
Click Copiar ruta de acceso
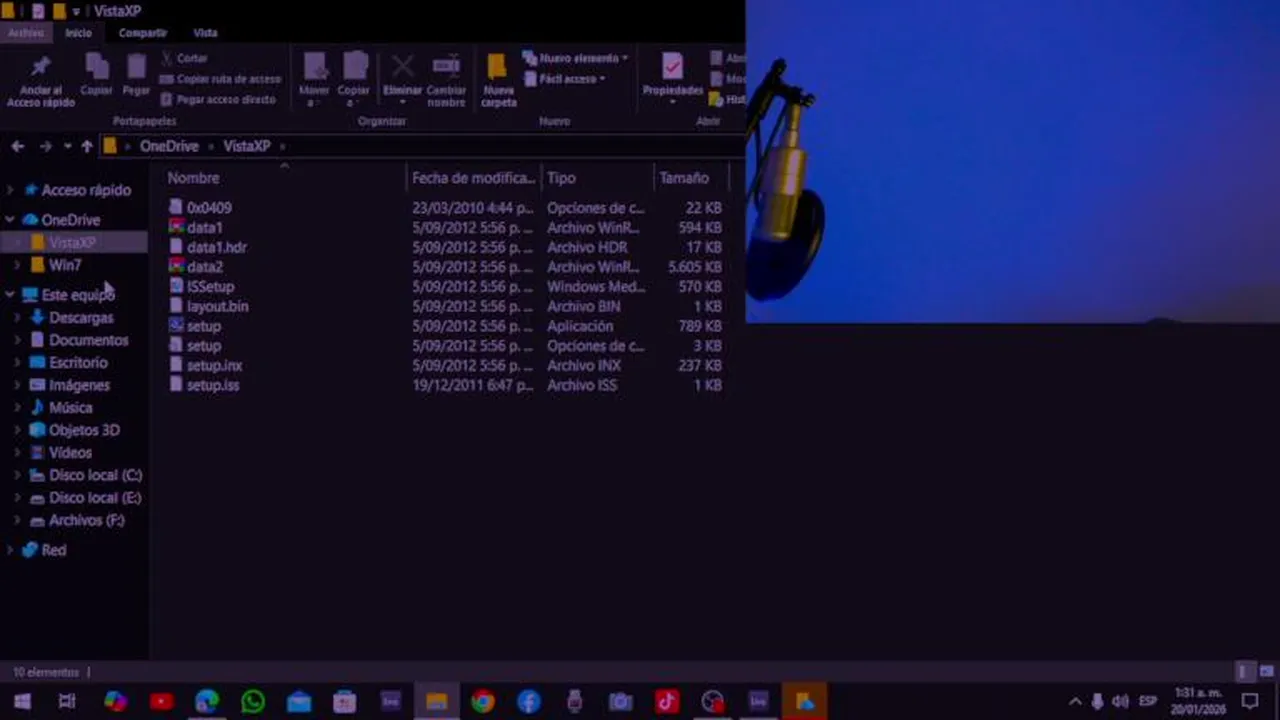[220, 79]
